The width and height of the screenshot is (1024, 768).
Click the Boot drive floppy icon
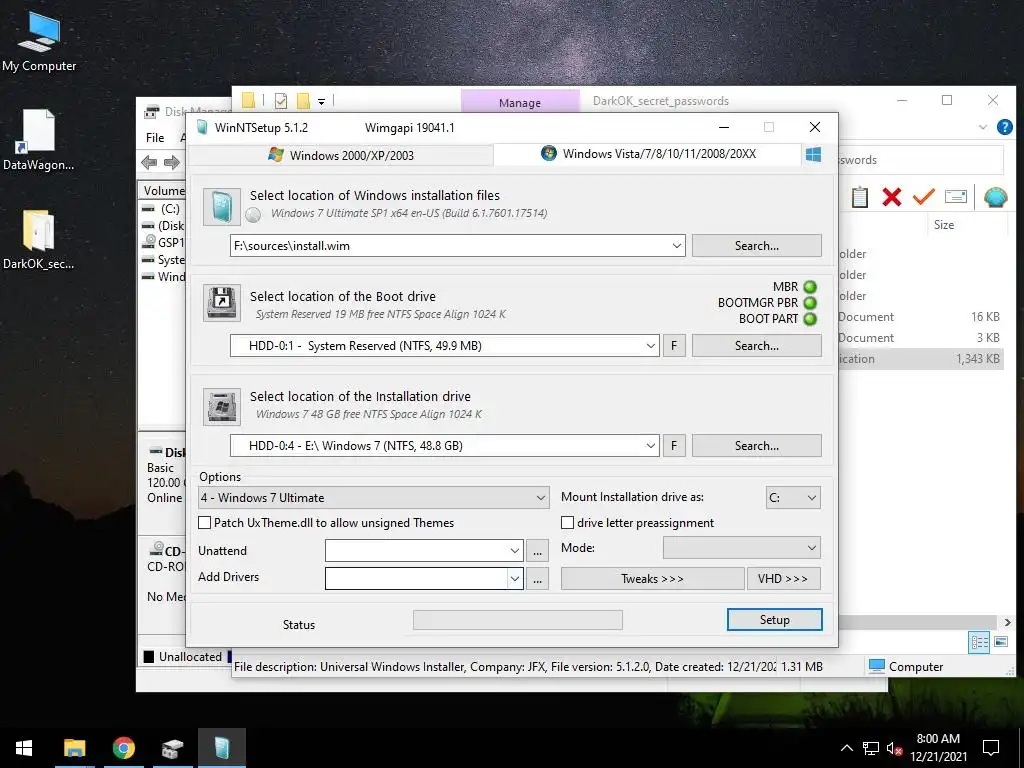(x=221, y=302)
